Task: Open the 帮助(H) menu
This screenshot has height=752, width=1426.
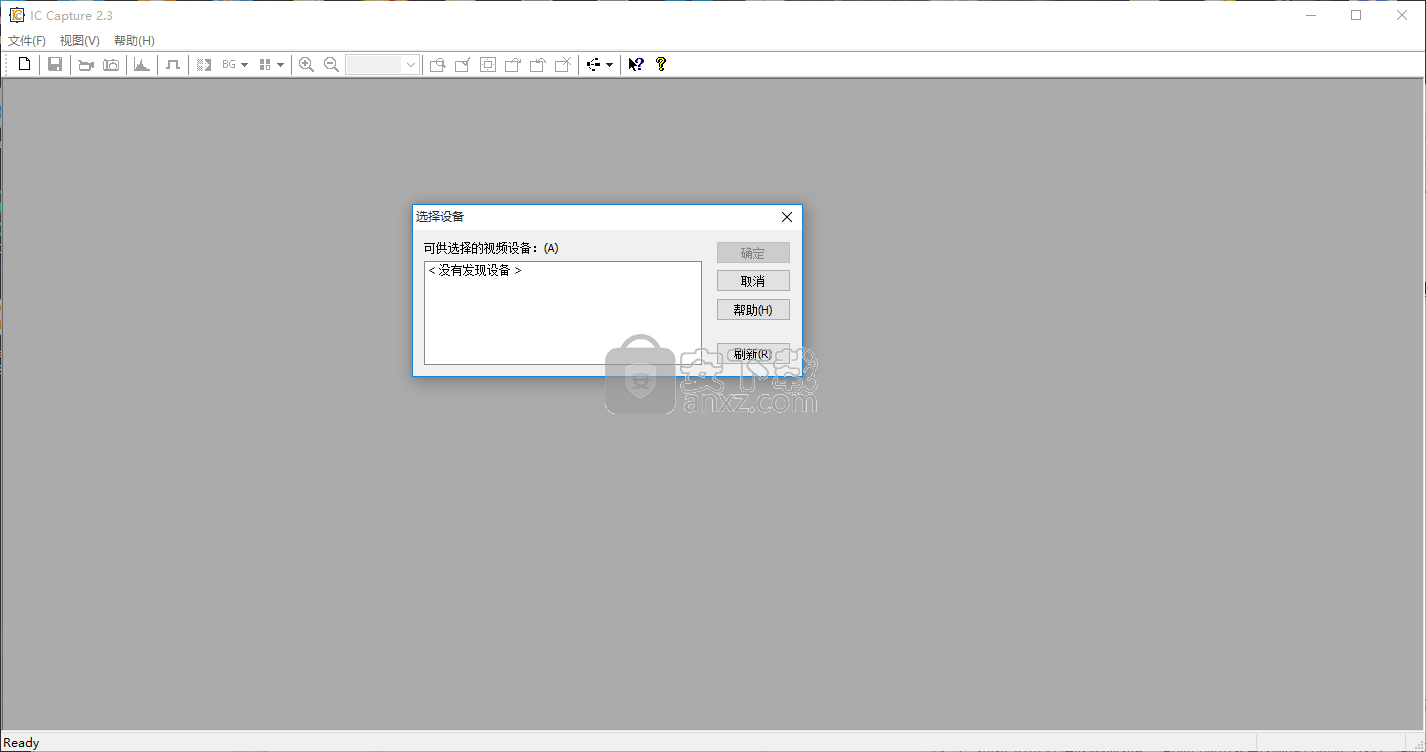Action: (x=134, y=40)
